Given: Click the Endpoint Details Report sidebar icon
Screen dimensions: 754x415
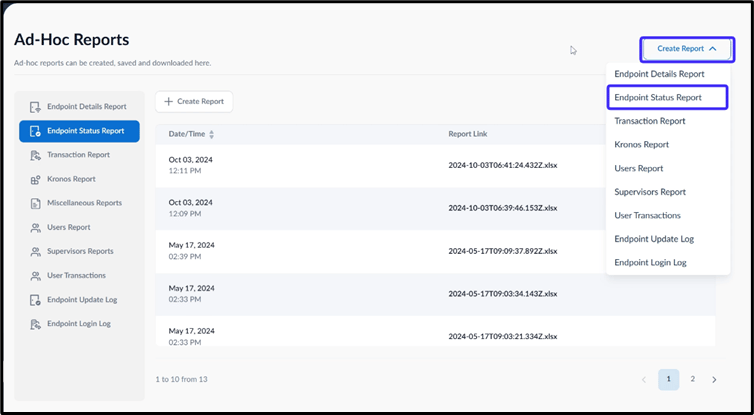Looking at the screenshot, I should tap(35, 107).
